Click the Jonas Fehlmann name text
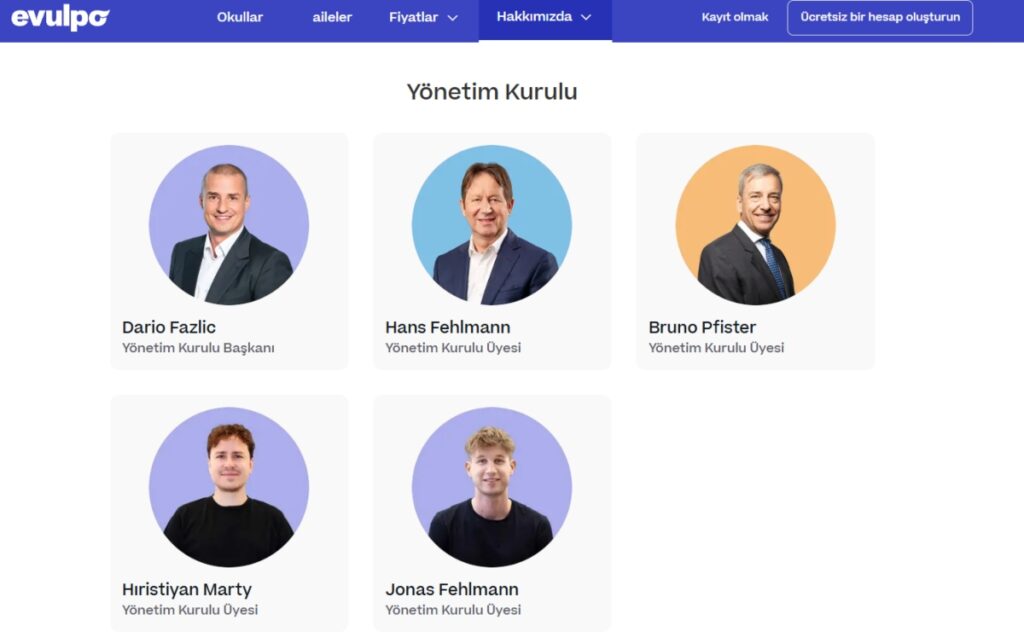Viewport: 1024px width, 643px height. coord(452,589)
